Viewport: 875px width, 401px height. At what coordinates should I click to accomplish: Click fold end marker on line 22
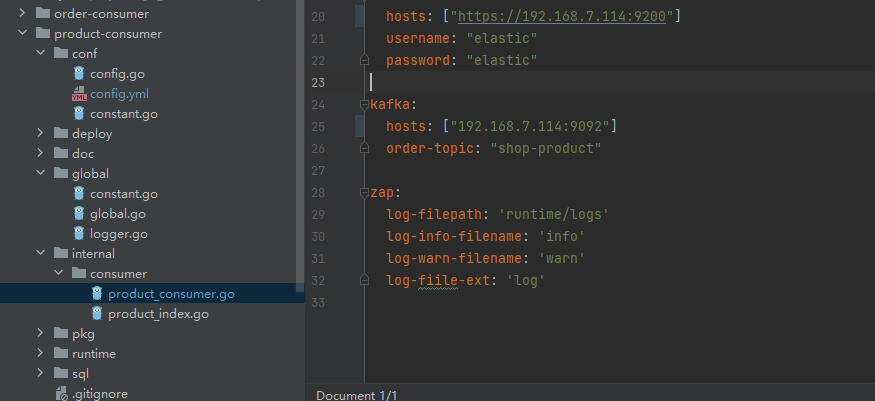coord(364,60)
